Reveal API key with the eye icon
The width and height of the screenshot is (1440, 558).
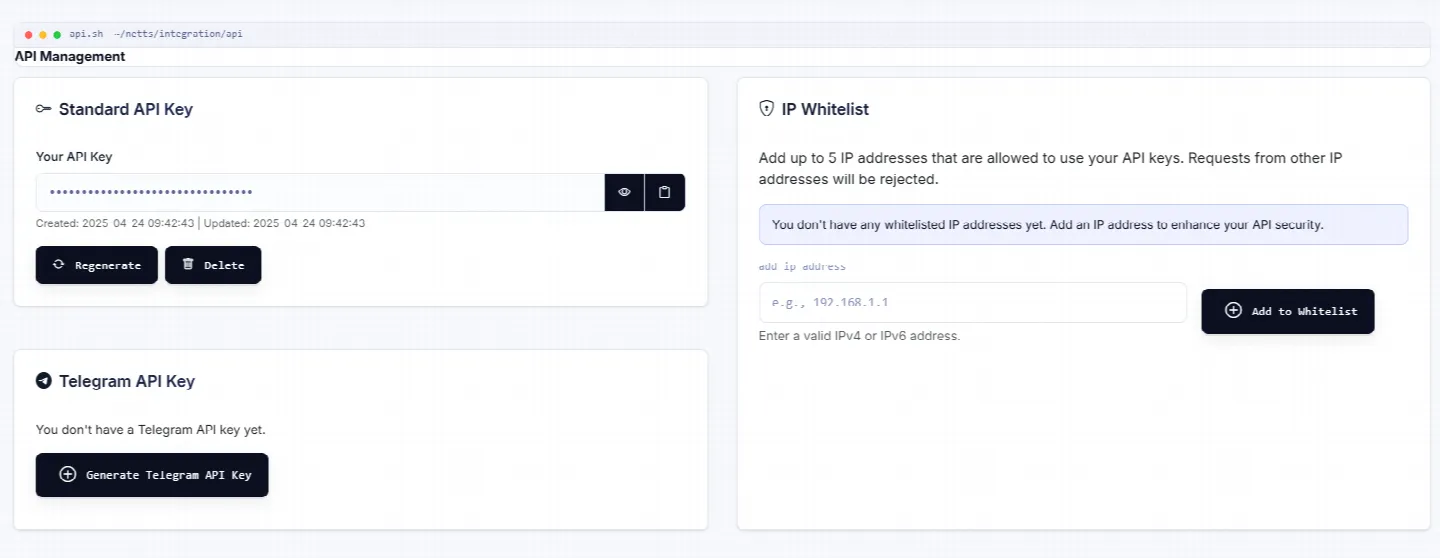click(x=624, y=192)
